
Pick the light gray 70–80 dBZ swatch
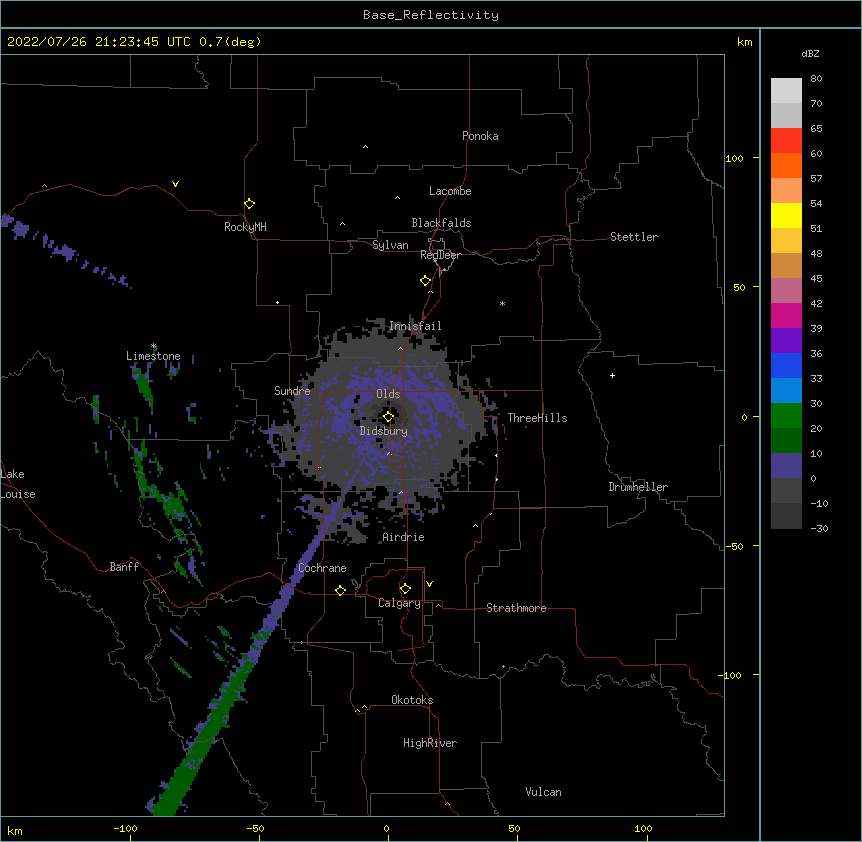point(786,91)
